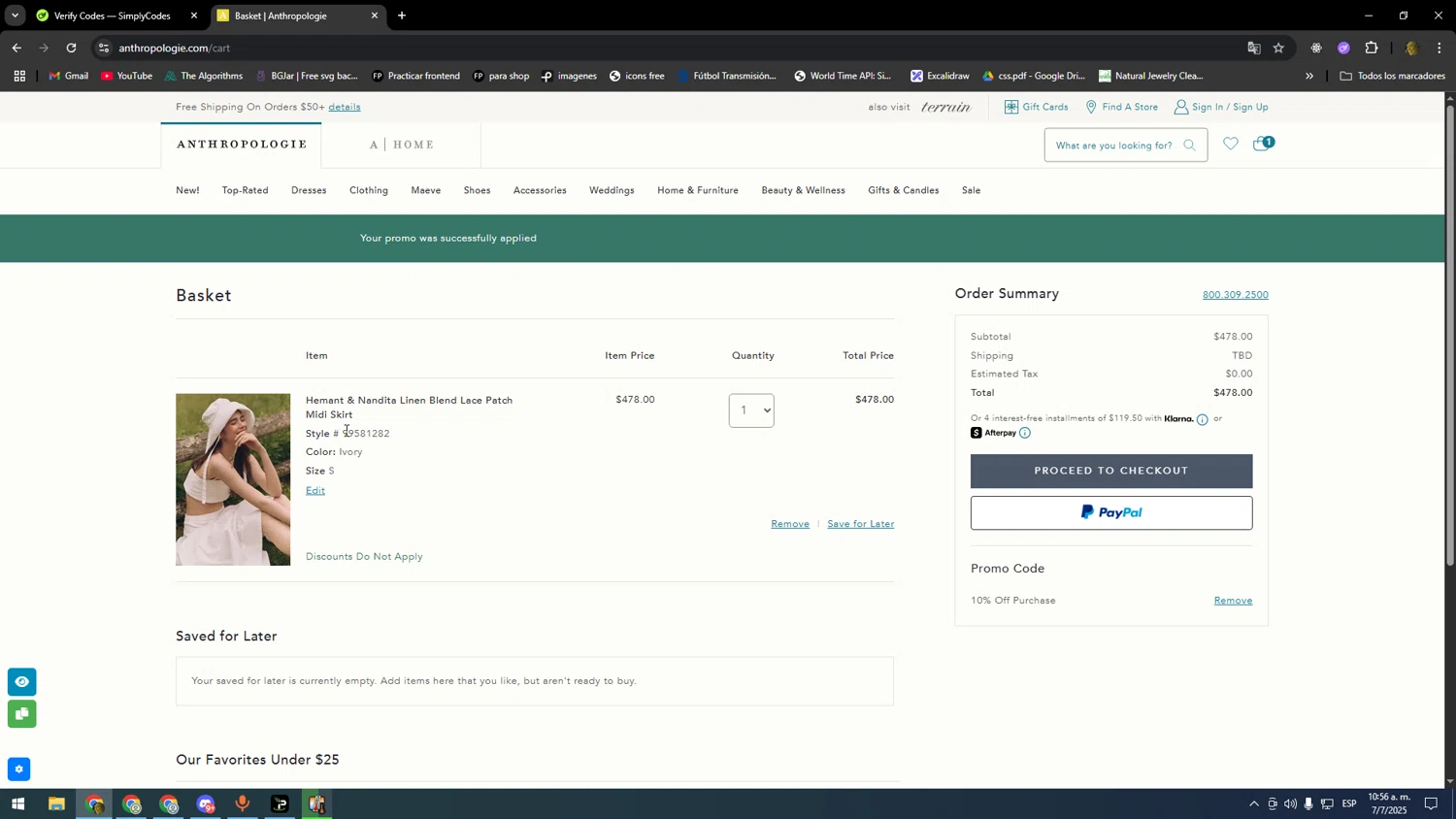Save the skirt for later
Viewport: 1456px width, 819px height.
[x=860, y=524]
